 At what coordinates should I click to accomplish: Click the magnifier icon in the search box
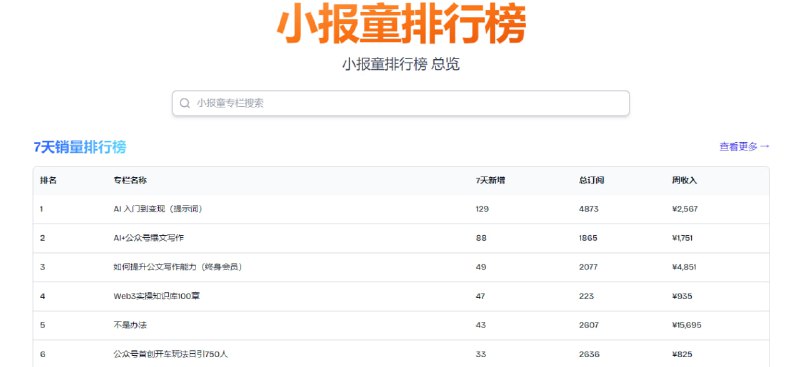(x=185, y=103)
